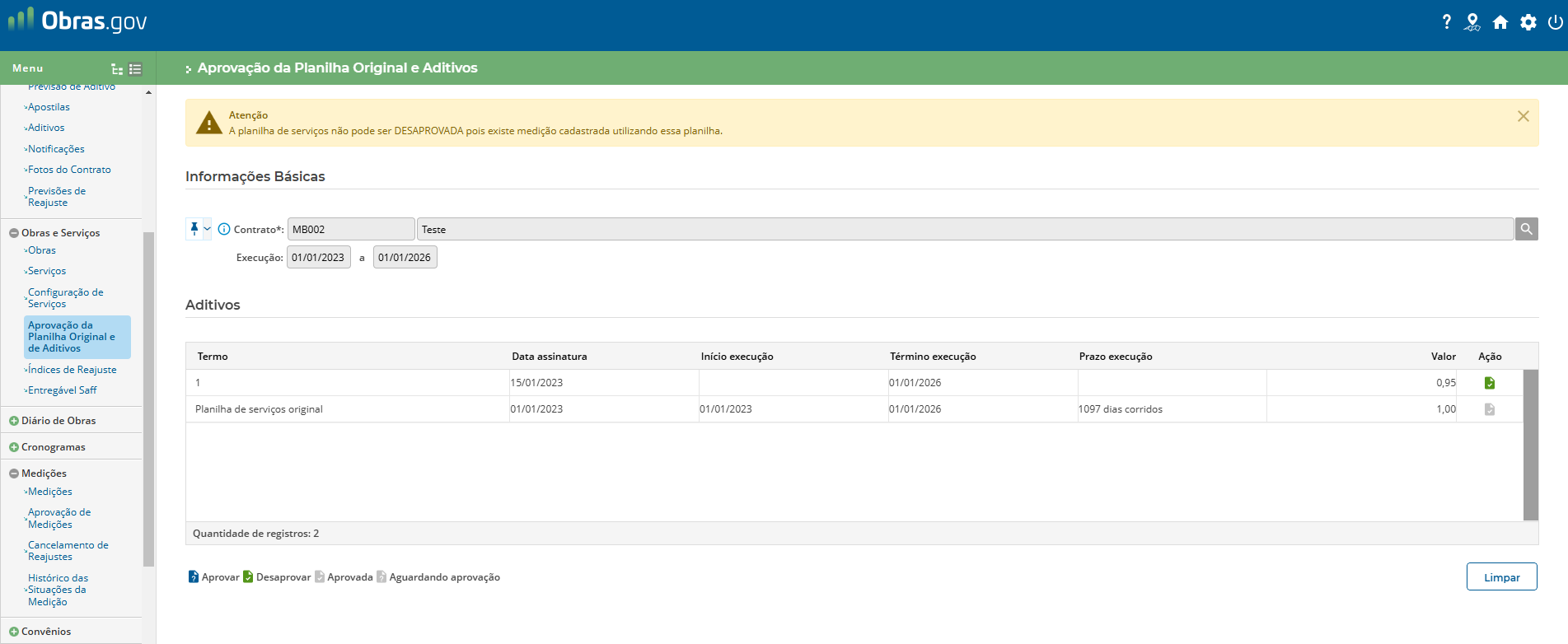Switch menu to tree view icon
The image size is (1568, 644).
[117, 69]
